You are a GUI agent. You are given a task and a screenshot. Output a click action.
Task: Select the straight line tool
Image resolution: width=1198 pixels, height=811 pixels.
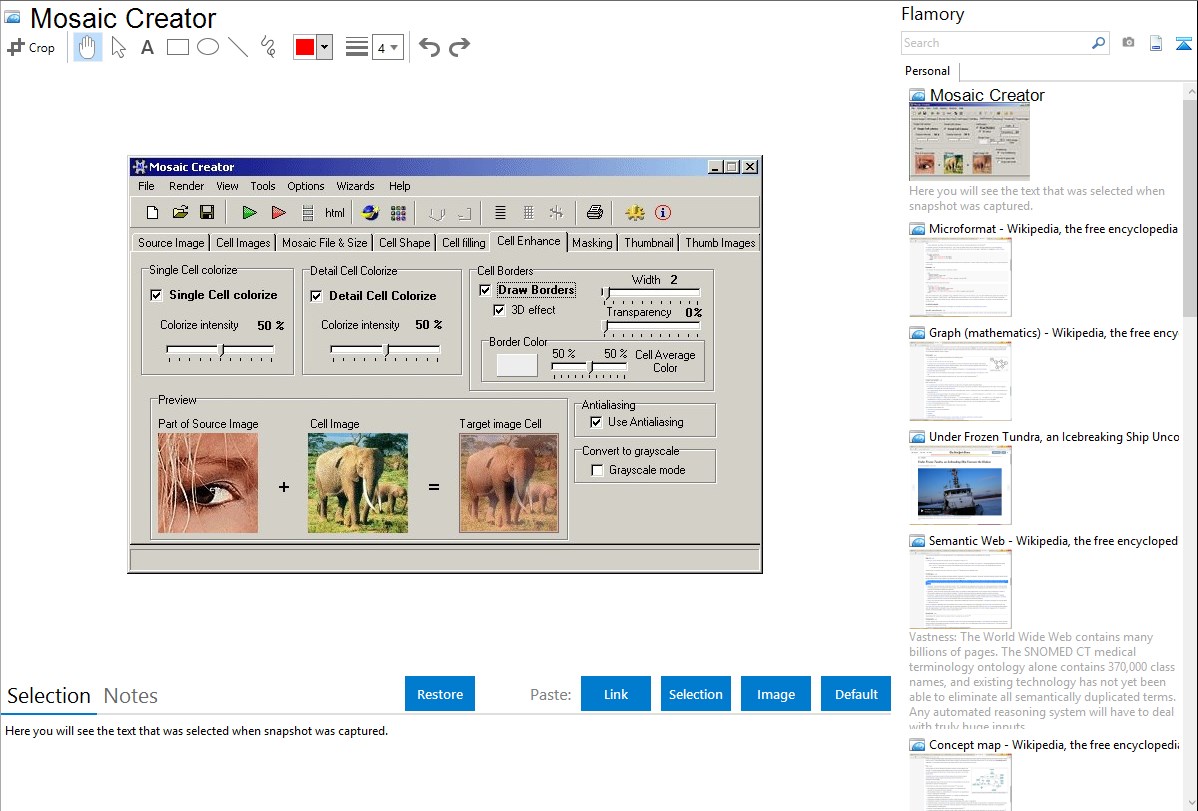tap(238, 47)
